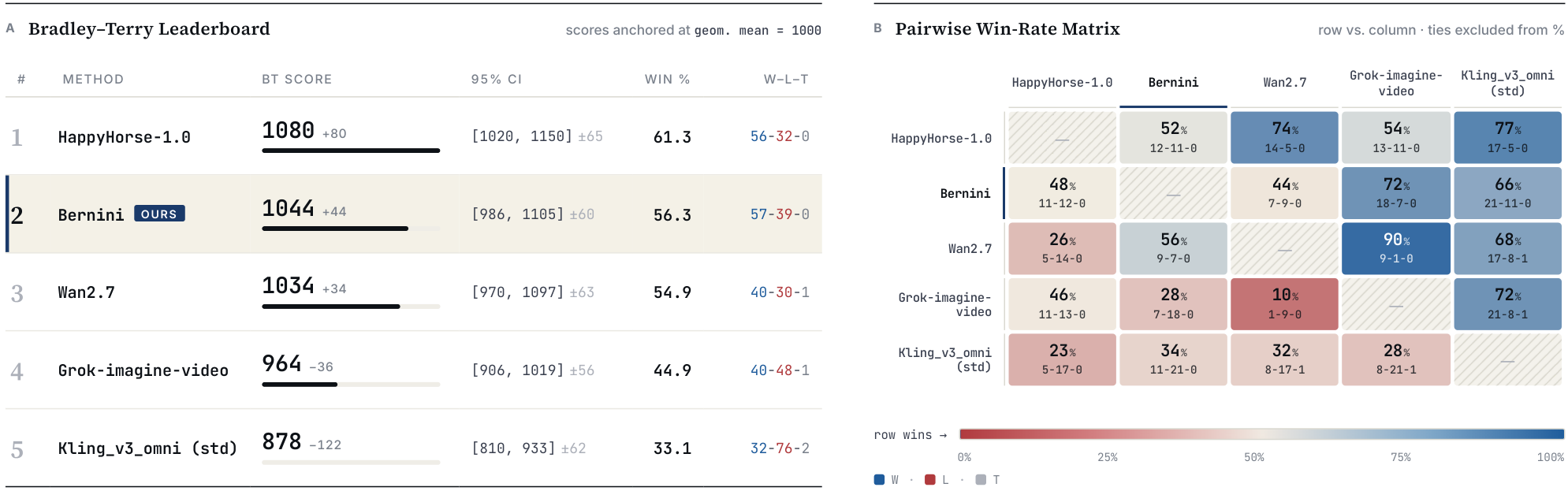The width and height of the screenshot is (1568, 491).
Task: Click the Bernini vs HappyHorse 48% cell
Action: click(1062, 192)
